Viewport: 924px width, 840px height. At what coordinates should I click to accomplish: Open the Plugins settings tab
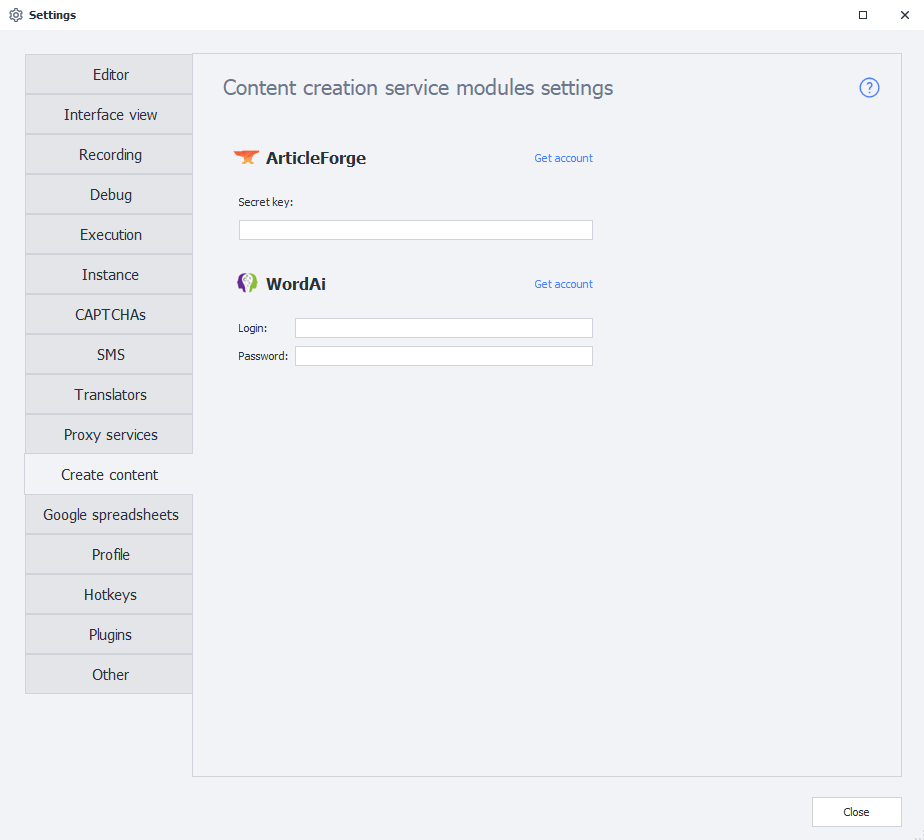[x=110, y=635]
